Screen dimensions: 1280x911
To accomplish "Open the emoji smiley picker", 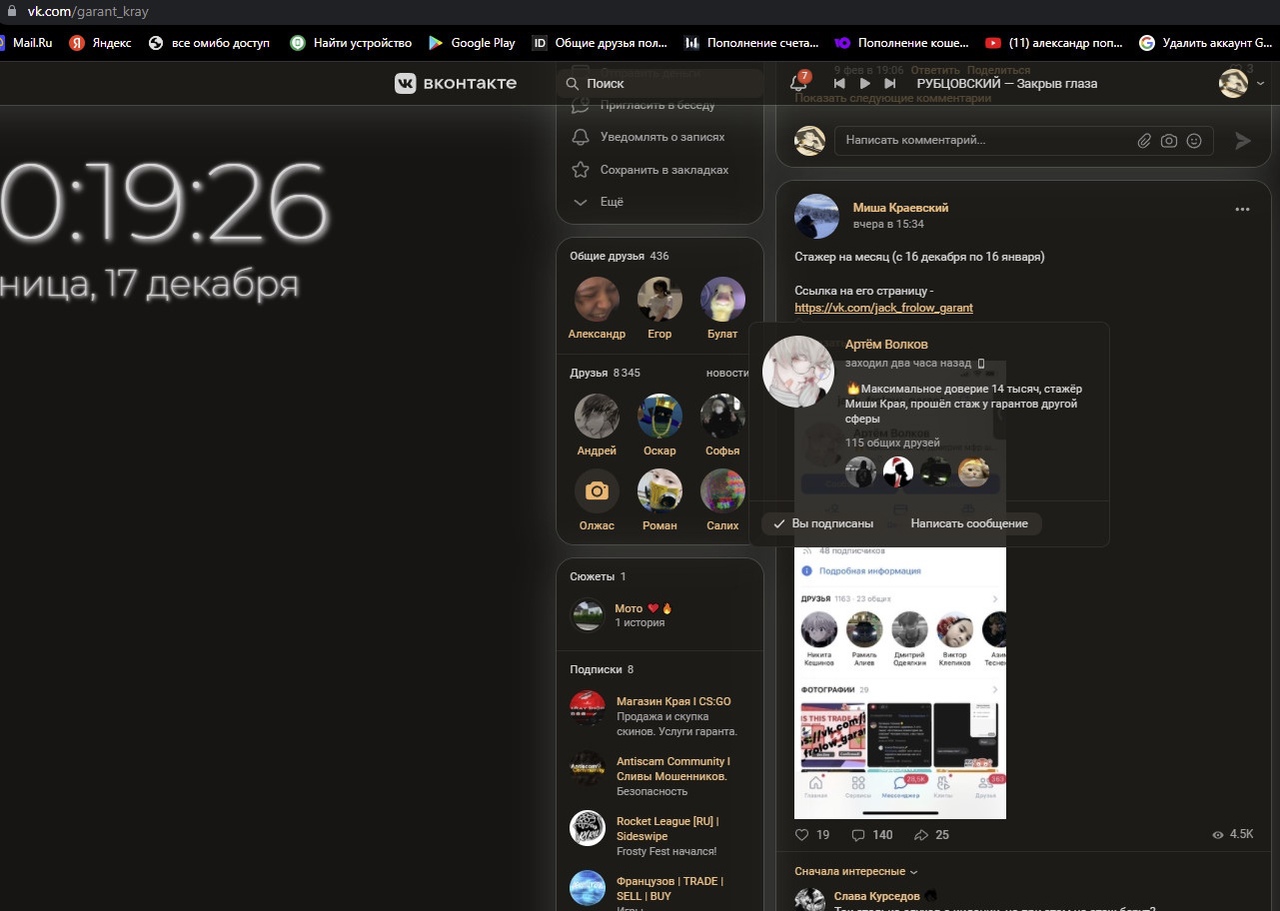I will click(x=1194, y=141).
